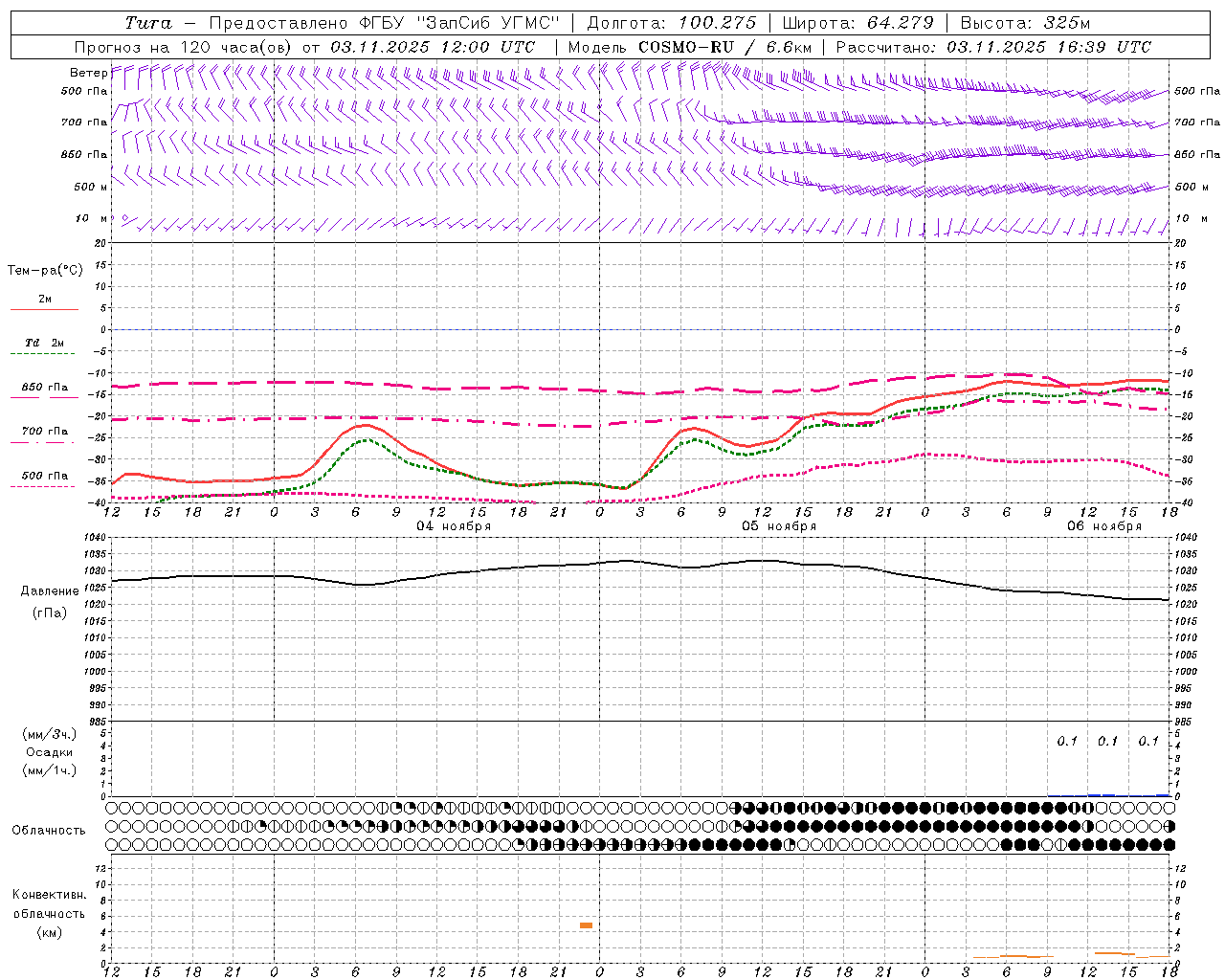The width and height of the screenshot is (1225, 980).
Task: Click the Осадки precipitation label
Action: [x=50, y=752]
